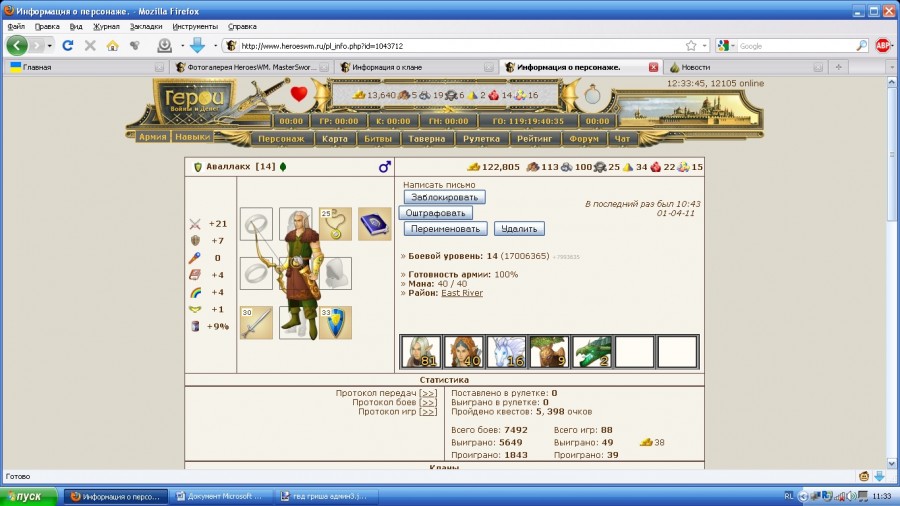
Task: Switch to Информация о клане tab
Action: coord(416,67)
